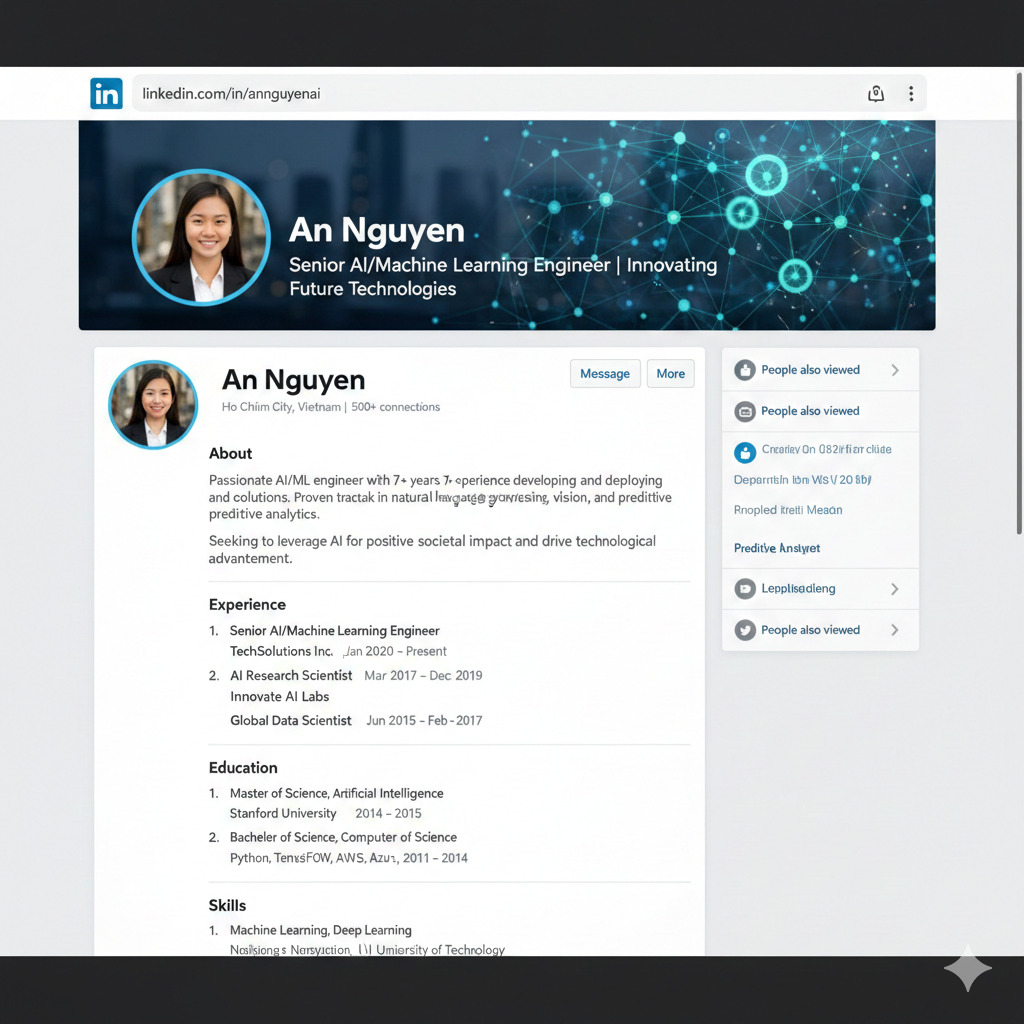Viewport: 1024px width, 1024px height.
Task: Click the Rnopled iretli Meaon sidebar link
Action: [788, 510]
